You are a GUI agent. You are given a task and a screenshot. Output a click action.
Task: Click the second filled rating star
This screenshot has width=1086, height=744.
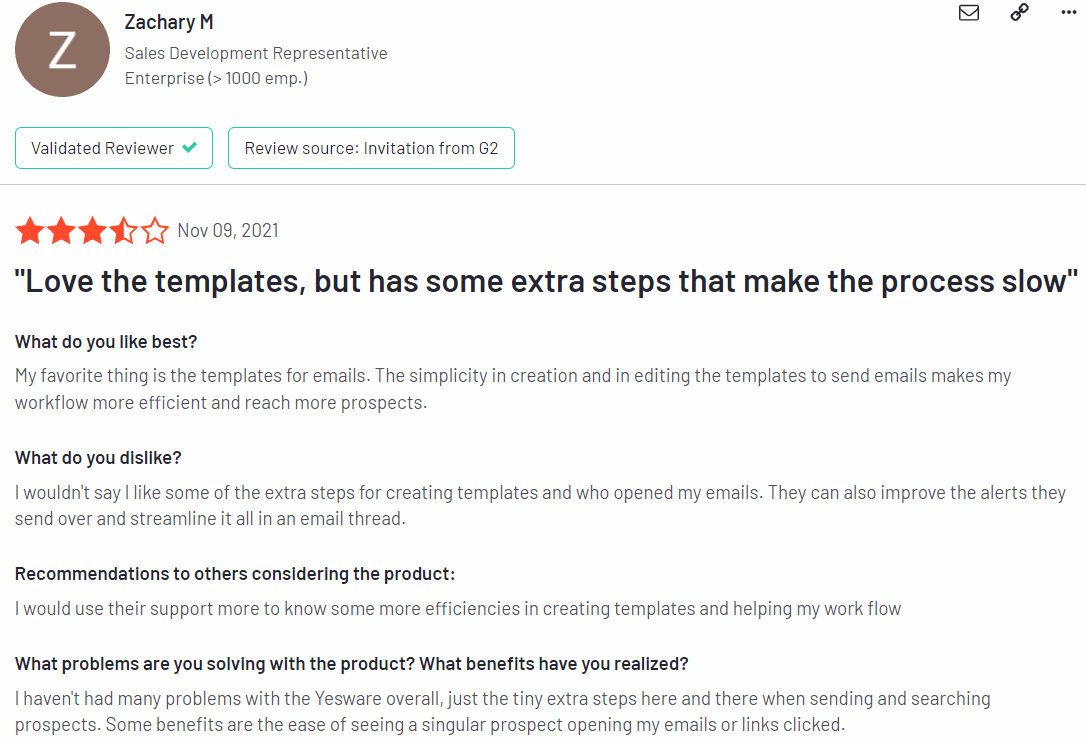pyautogui.click(x=61, y=231)
